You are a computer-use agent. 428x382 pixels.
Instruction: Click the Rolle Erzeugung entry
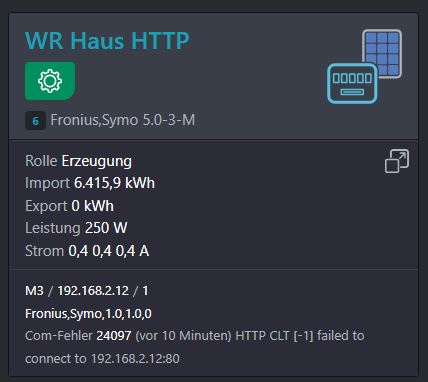pyautogui.click(x=78, y=161)
